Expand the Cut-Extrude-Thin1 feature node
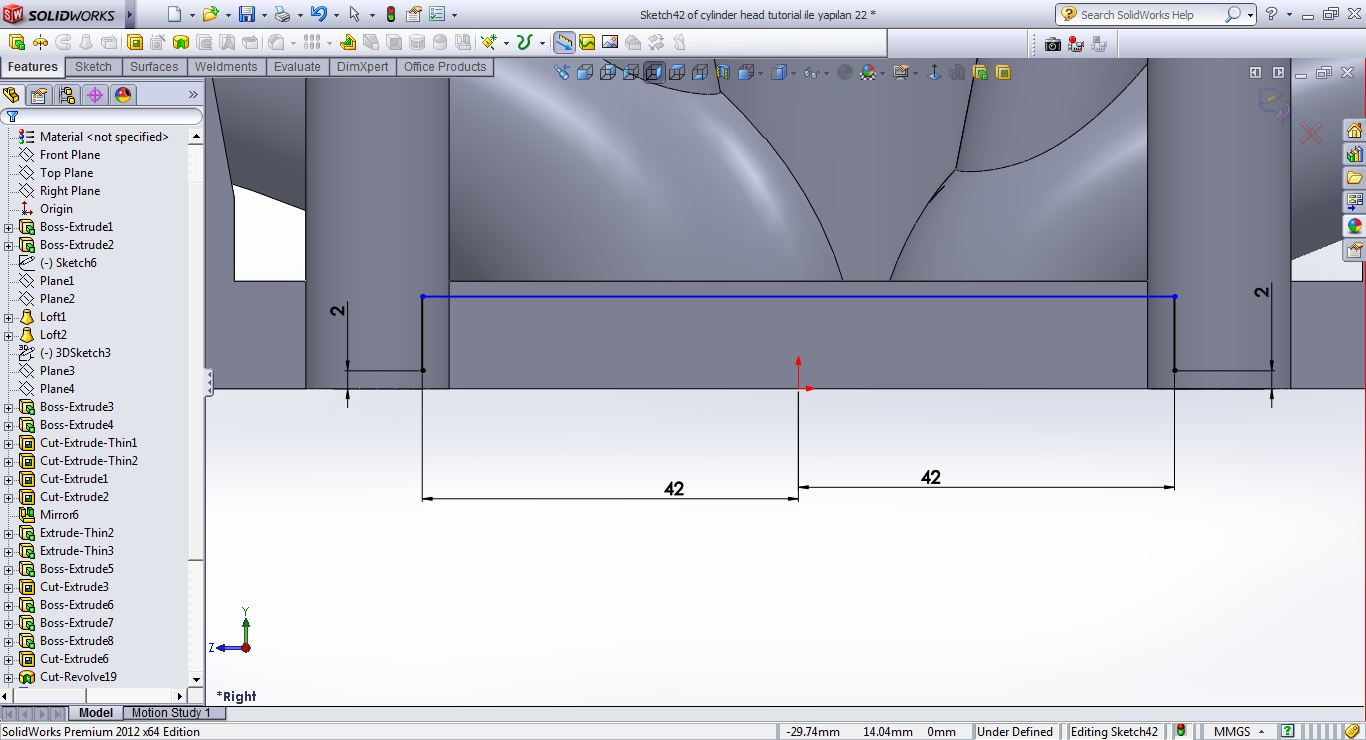 [9, 443]
